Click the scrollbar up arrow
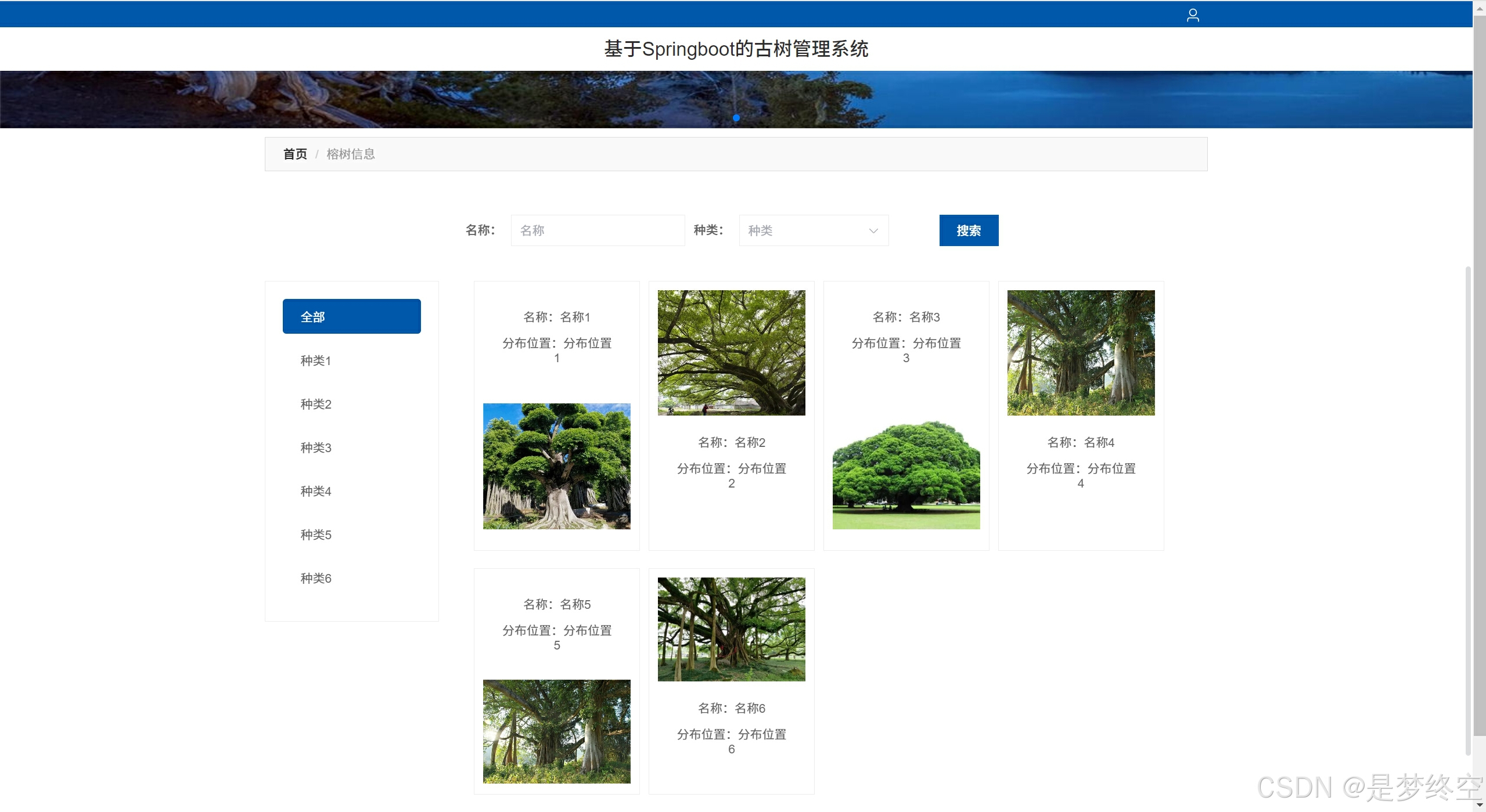 1480,8
